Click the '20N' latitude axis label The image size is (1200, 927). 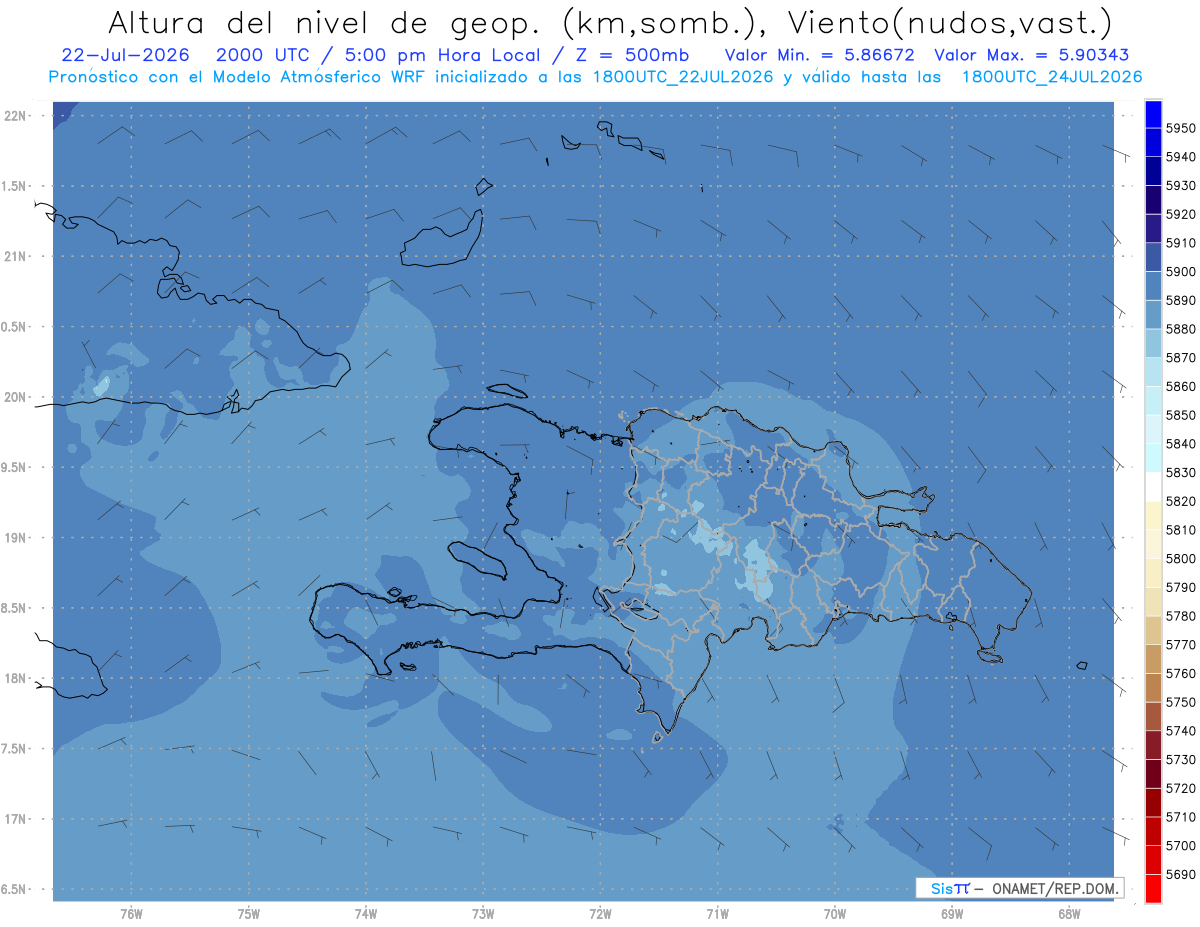[14, 397]
